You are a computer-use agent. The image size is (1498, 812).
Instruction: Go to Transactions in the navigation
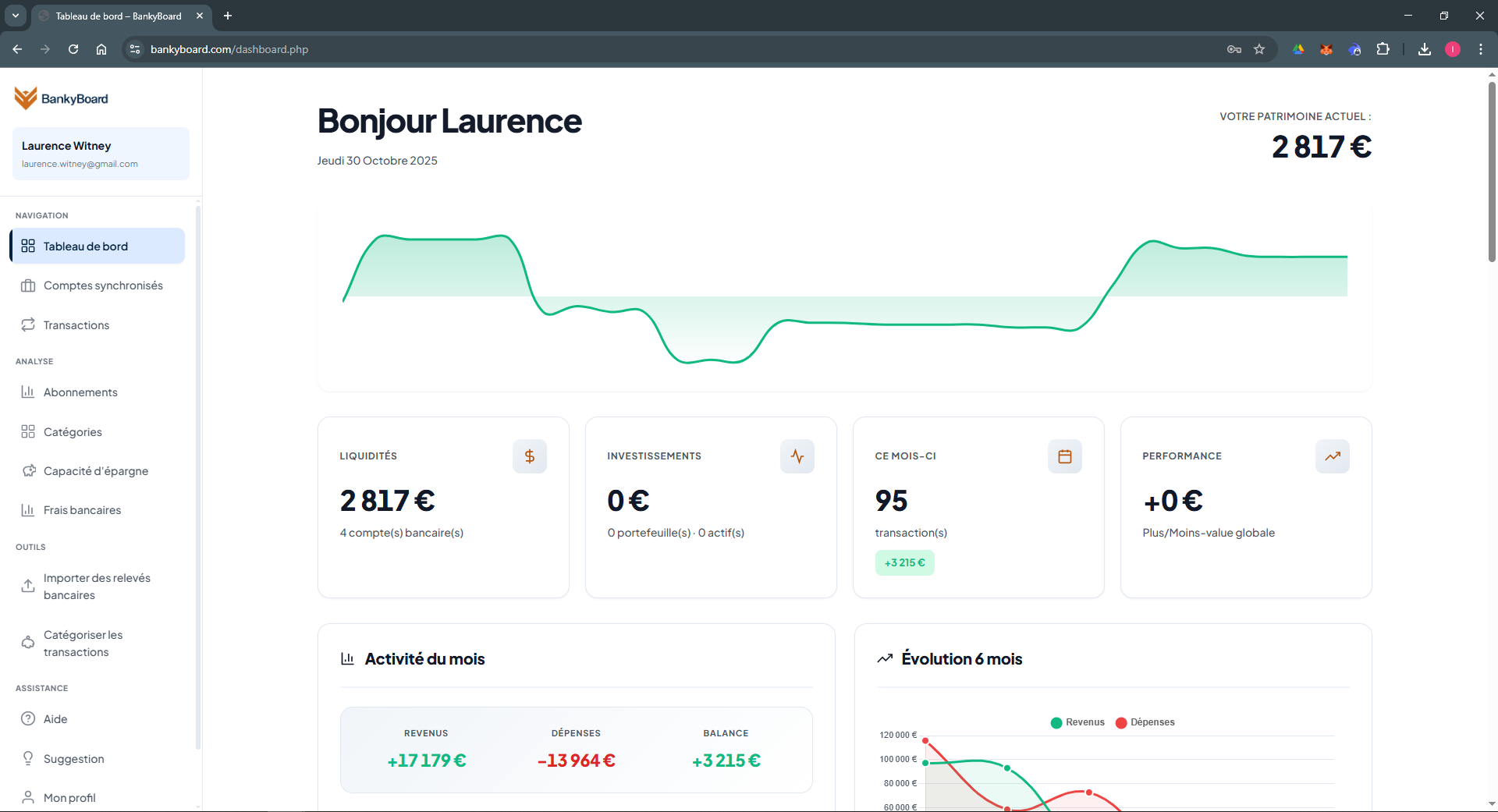click(x=76, y=325)
